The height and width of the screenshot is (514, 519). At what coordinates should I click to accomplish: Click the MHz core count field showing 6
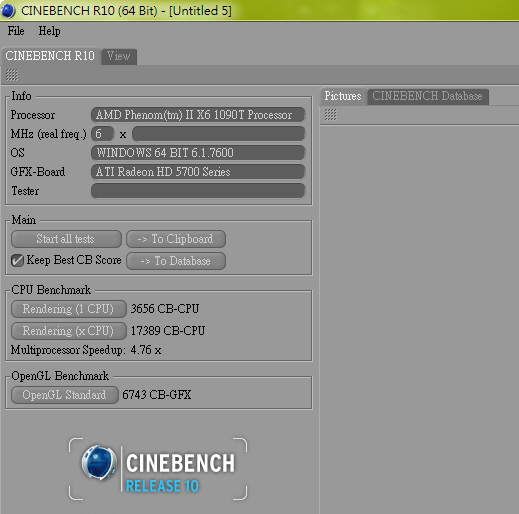[102, 134]
